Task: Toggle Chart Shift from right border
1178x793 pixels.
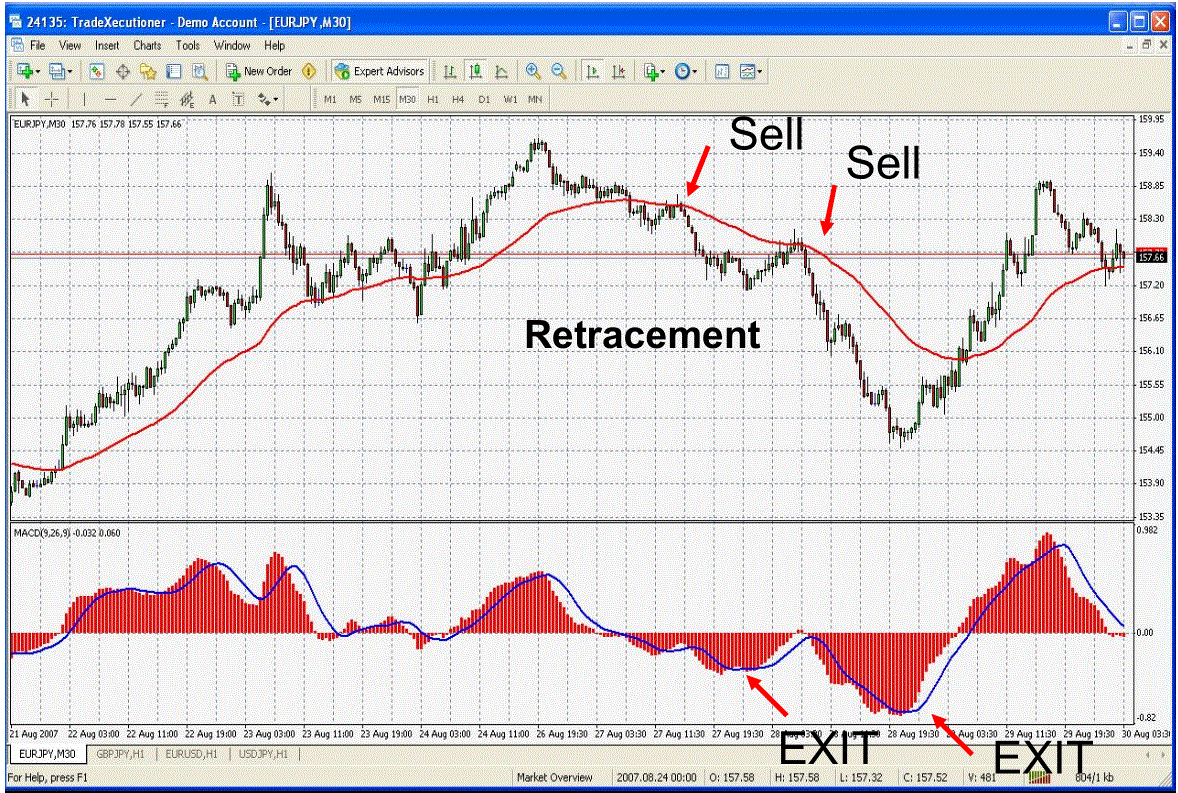Action: point(618,71)
